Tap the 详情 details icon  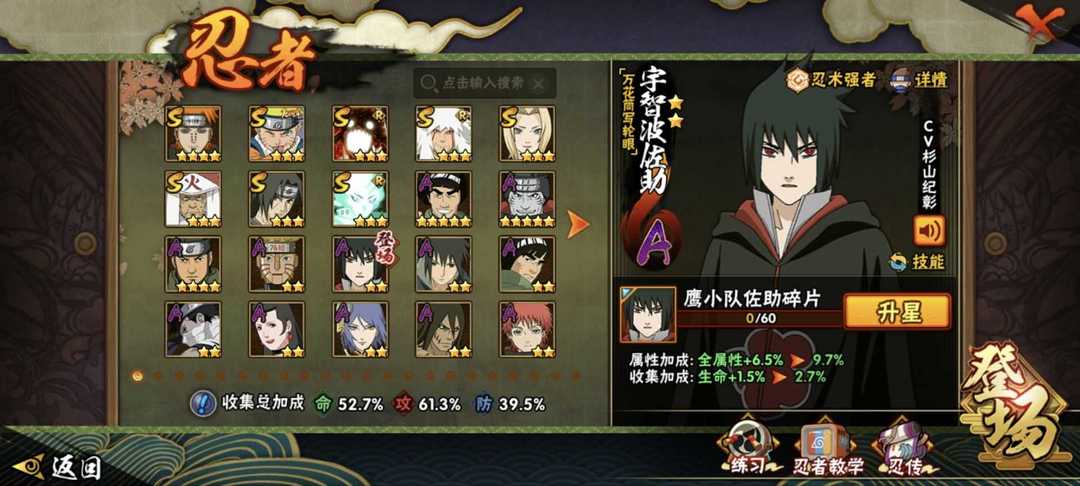point(902,79)
